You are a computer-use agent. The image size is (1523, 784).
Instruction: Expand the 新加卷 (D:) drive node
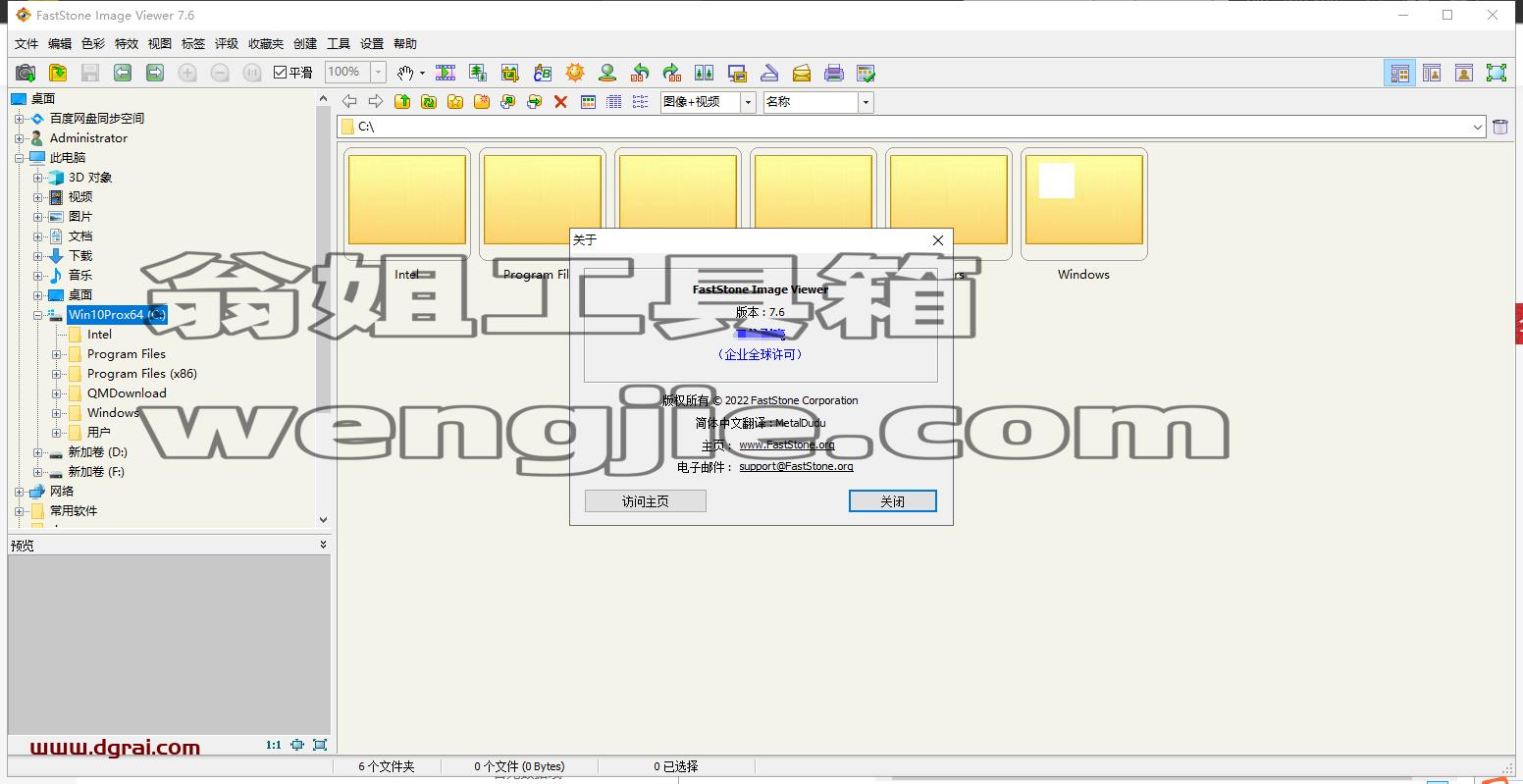pyautogui.click(x=37, y=452)
